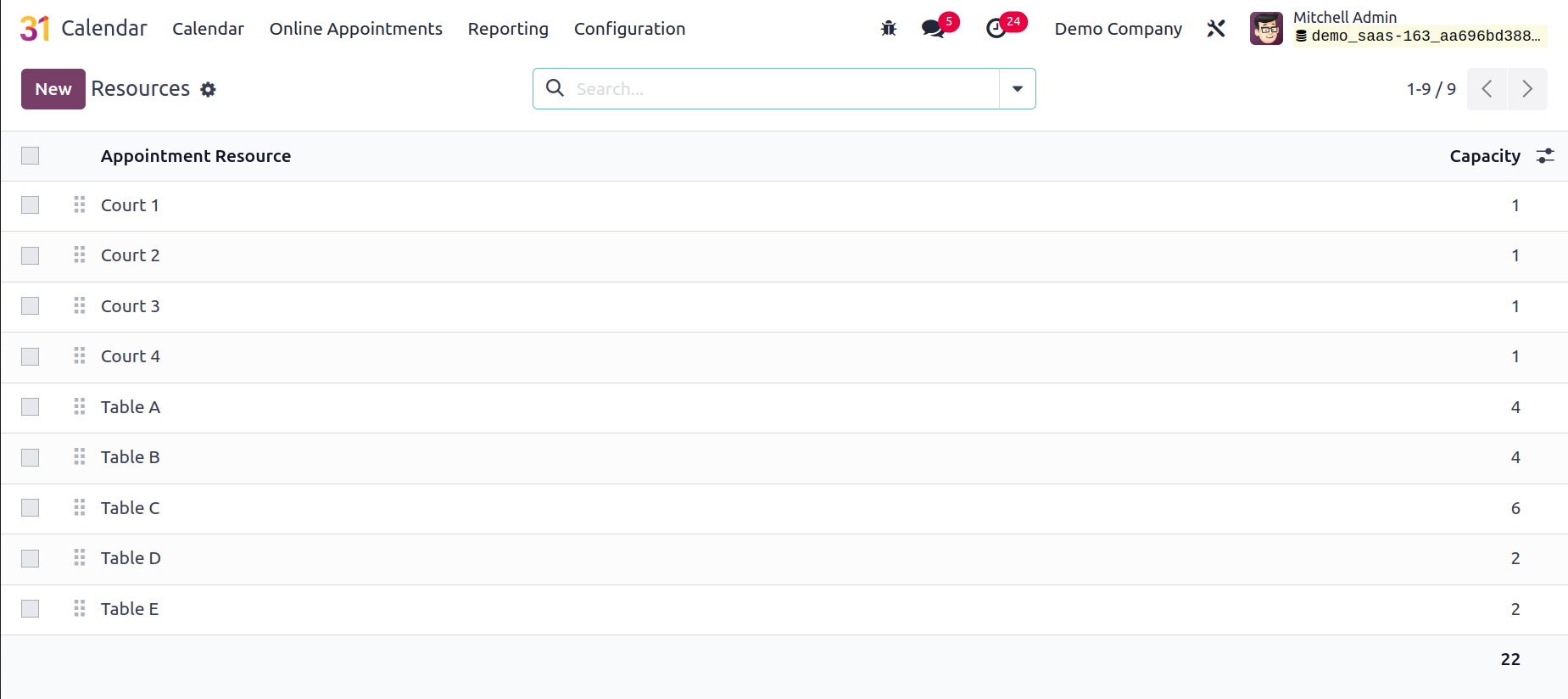Open the Table B record
Screen dimensions: 1568x699
[130, 457]
